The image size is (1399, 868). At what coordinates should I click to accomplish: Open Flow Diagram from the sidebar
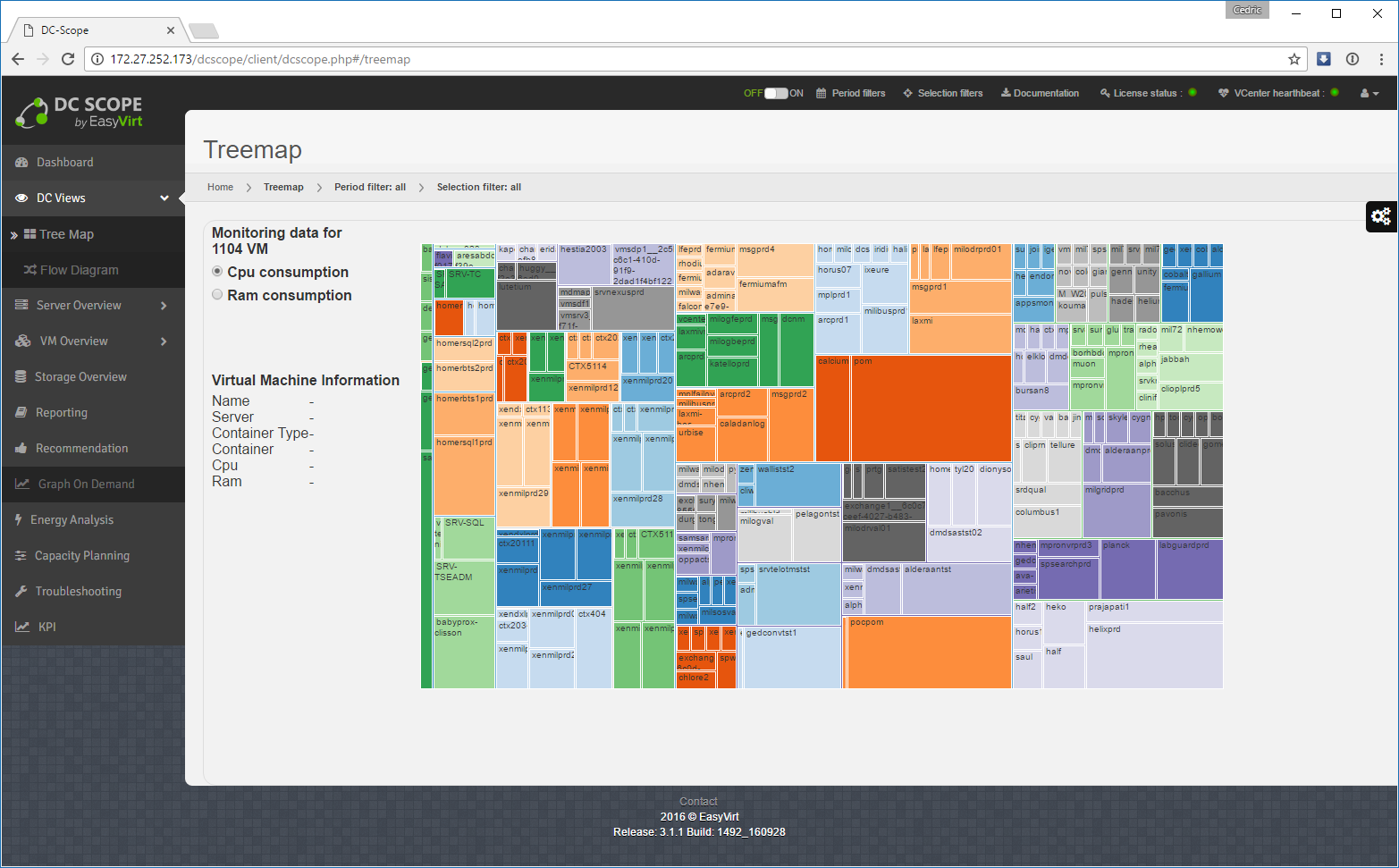[79, 270]
